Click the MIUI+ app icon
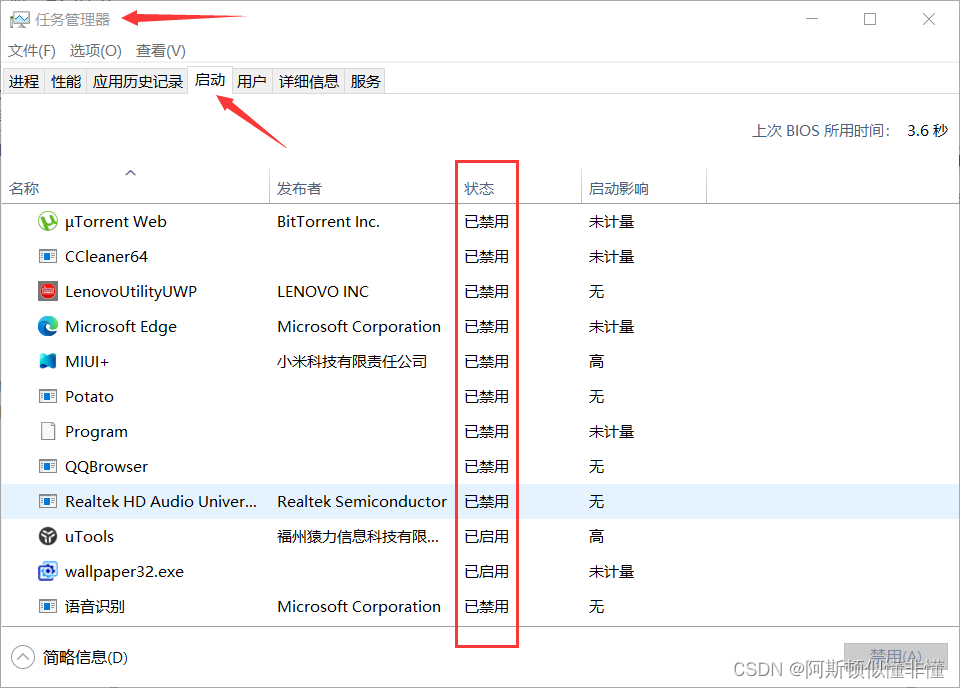The height and width of the screenshot is (688, 960). tap(48, 361)
